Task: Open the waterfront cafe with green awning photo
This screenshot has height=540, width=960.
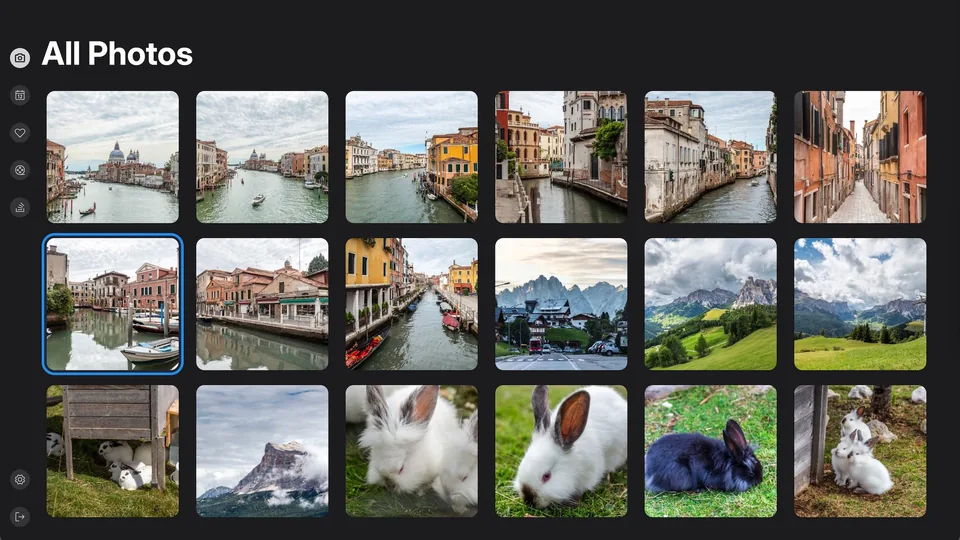Action: coord(262,304)
